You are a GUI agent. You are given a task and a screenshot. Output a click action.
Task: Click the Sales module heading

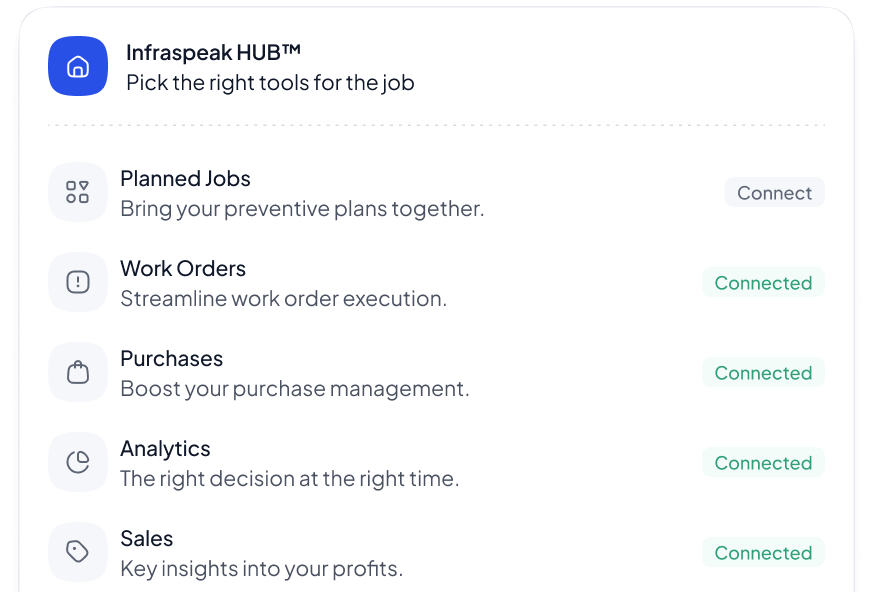[x=146, y=538]
